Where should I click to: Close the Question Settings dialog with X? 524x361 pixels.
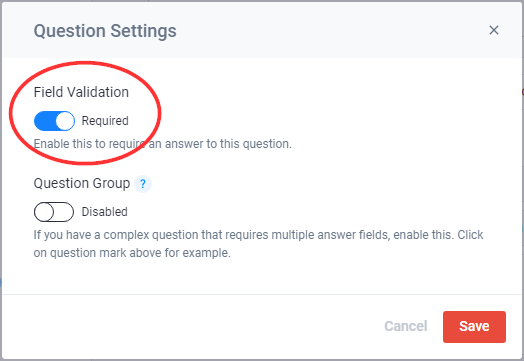(494, 30)
